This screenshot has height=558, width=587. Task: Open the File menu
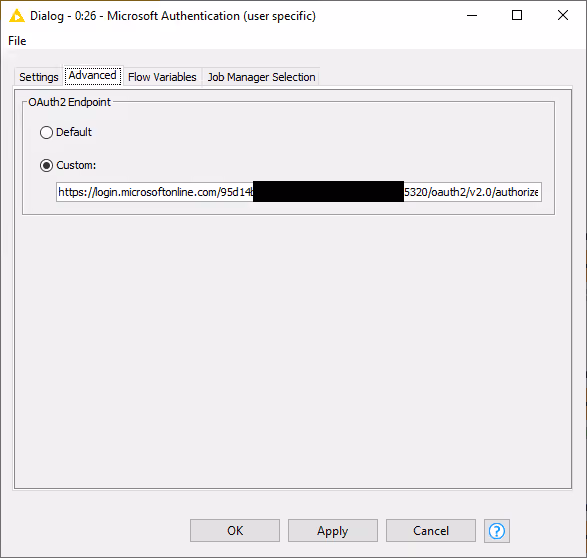(17, 41)
